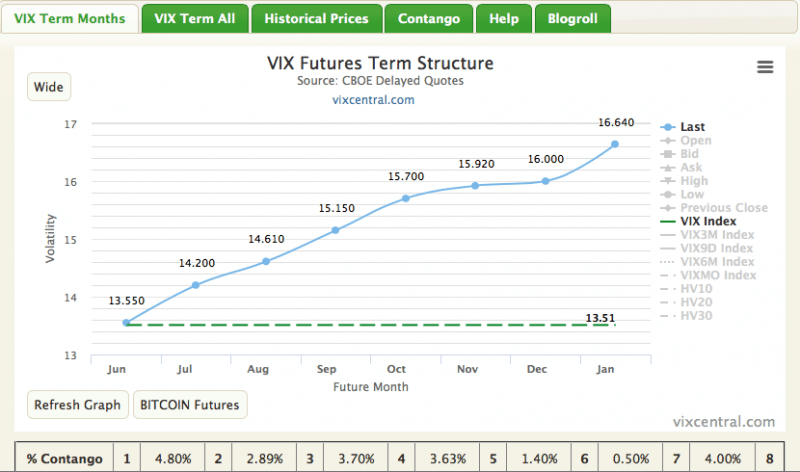The width and height of the screenshot is (800, 472).
Task: Toggle the VIX3M Index legend item
Action: (716, 235)
